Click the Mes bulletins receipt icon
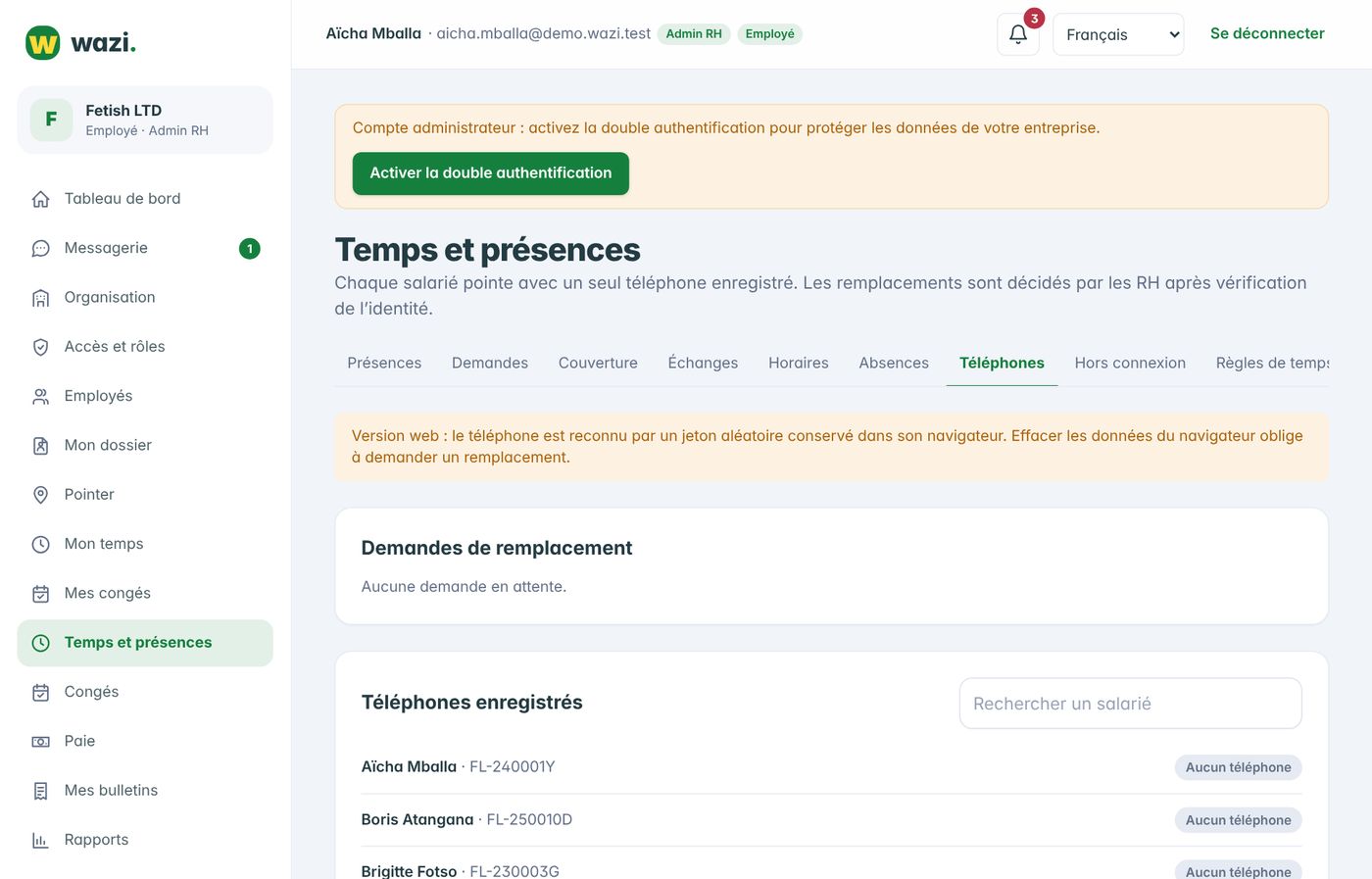The width and height of the screenshot is (1372, 879). (40, 791)
